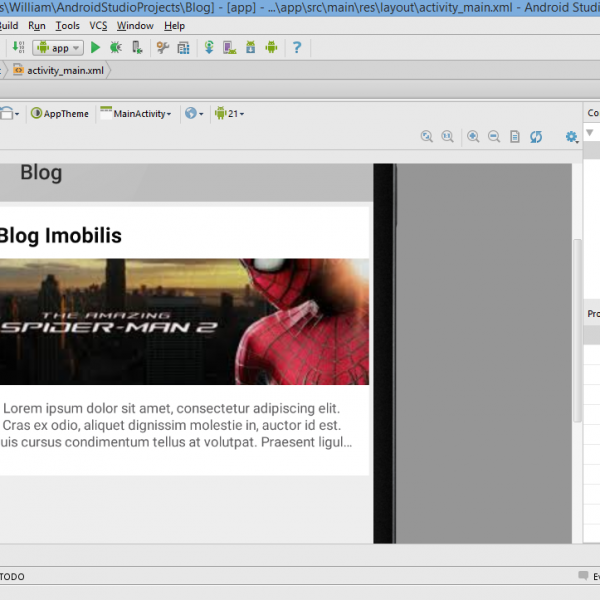Zoom in on the layout preview
Screen dimensions: 600x600
(x=473, y=137)
